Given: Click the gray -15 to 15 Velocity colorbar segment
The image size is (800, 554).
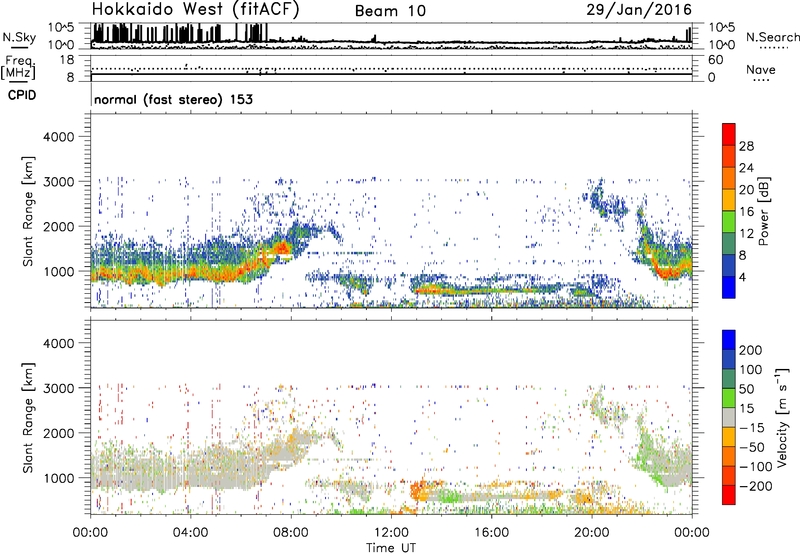Looking at the screenshot, I should [x=729, y=417].
